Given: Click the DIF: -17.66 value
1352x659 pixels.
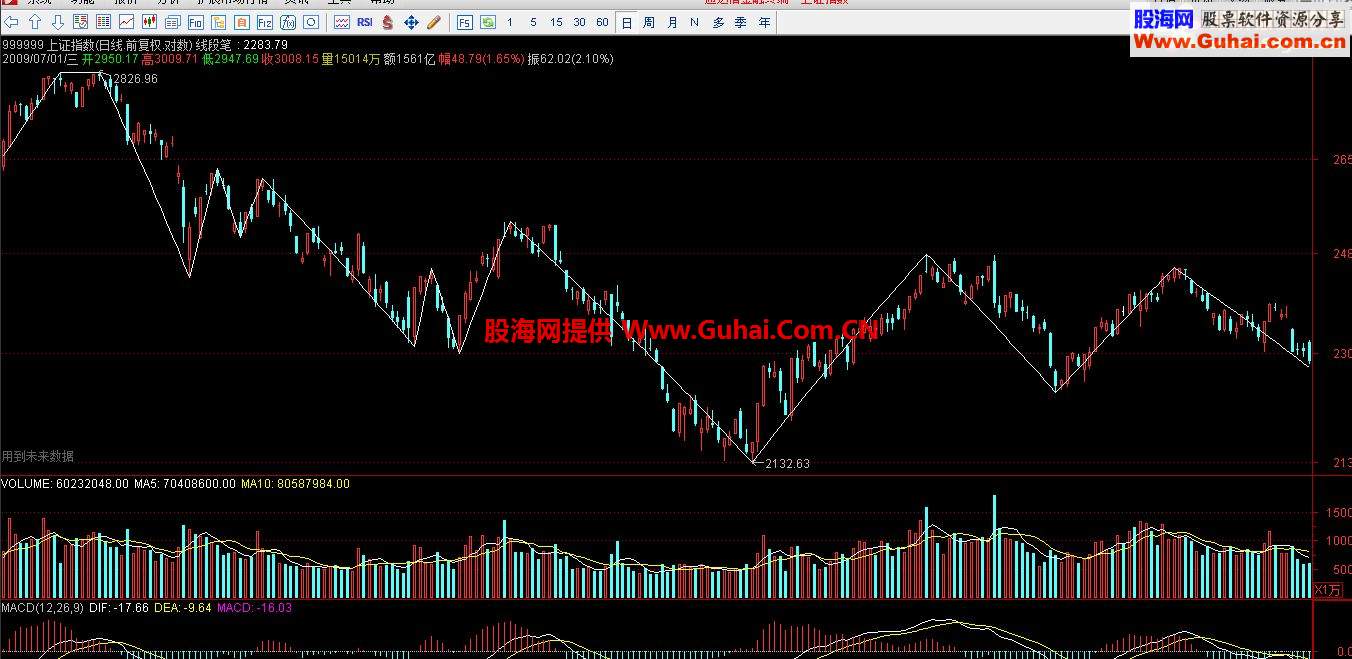Looking at the screenshot, I should click(119, 607).
